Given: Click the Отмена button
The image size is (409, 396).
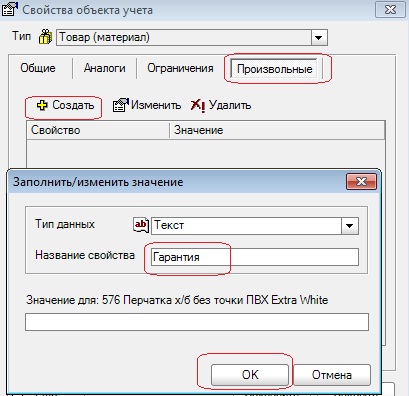Looking at the screenshot, I should pos(332,375).
